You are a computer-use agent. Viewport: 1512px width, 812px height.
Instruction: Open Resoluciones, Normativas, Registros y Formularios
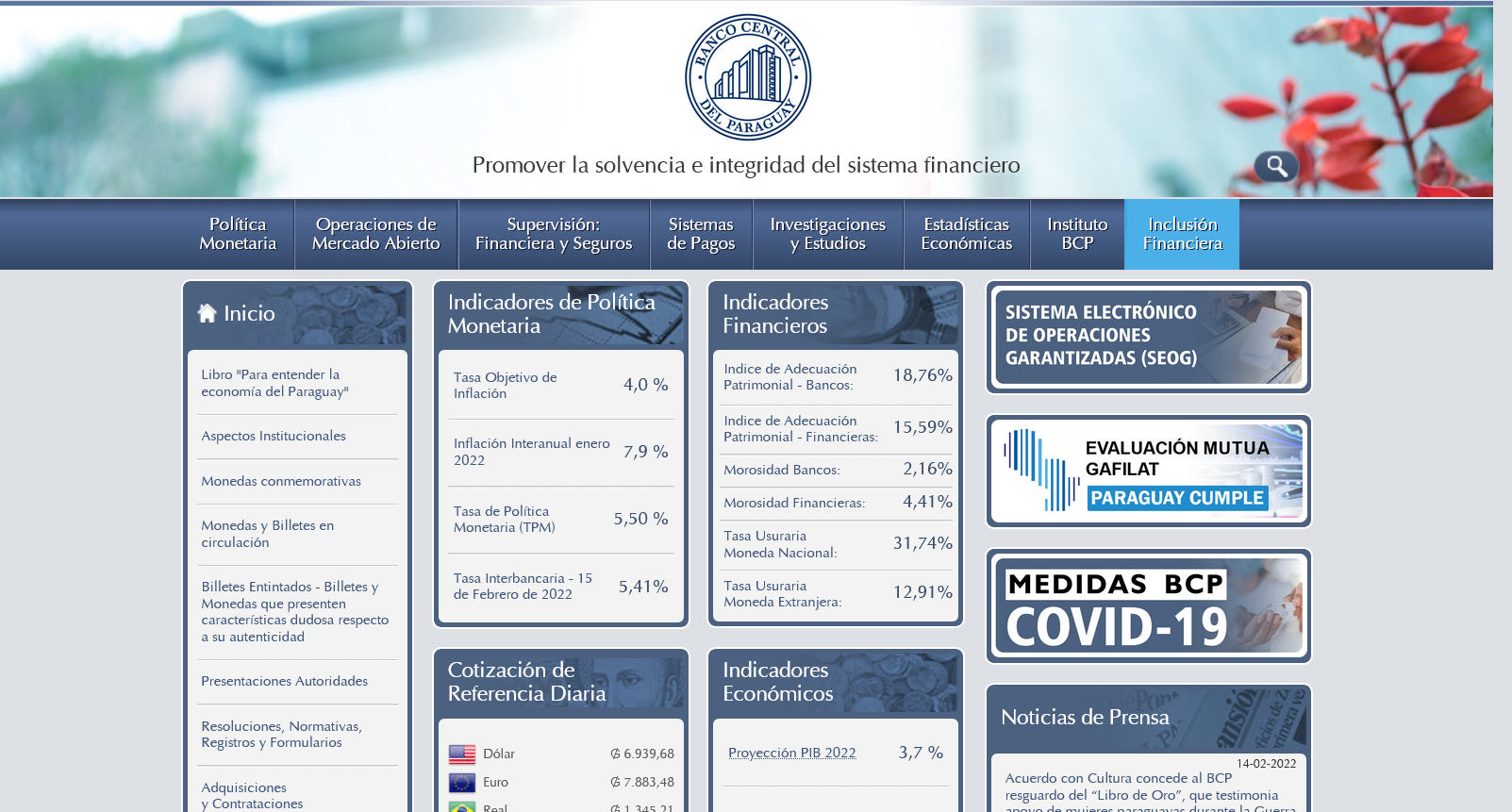point(281,734)
